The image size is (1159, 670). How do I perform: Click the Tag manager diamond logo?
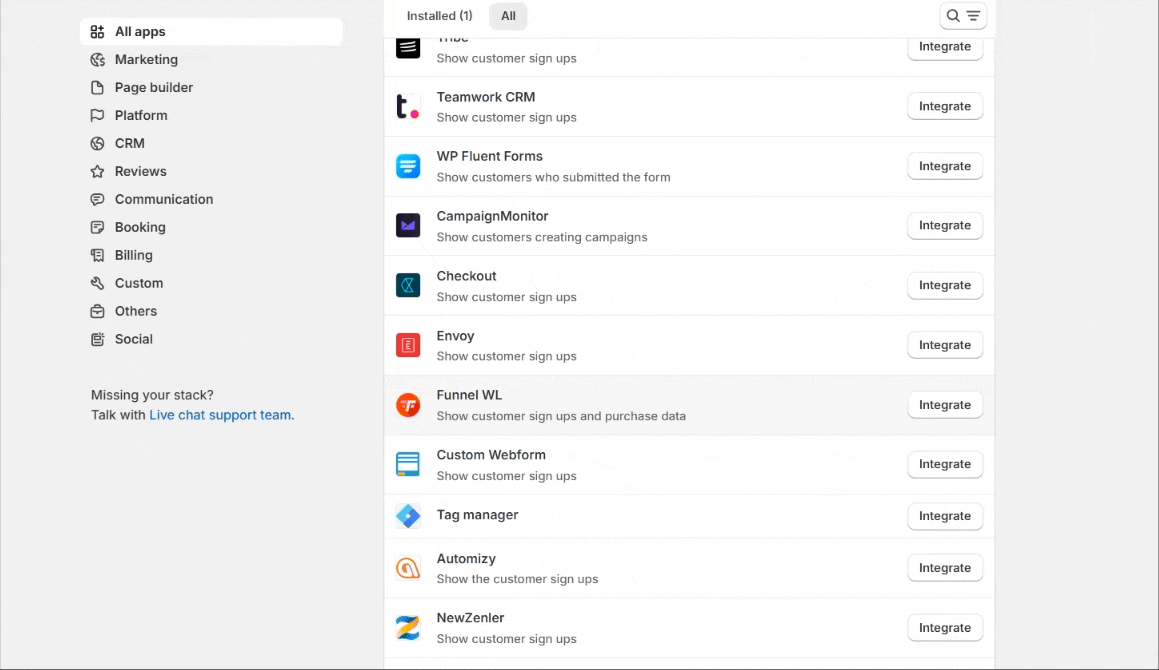tap(408, 516)
